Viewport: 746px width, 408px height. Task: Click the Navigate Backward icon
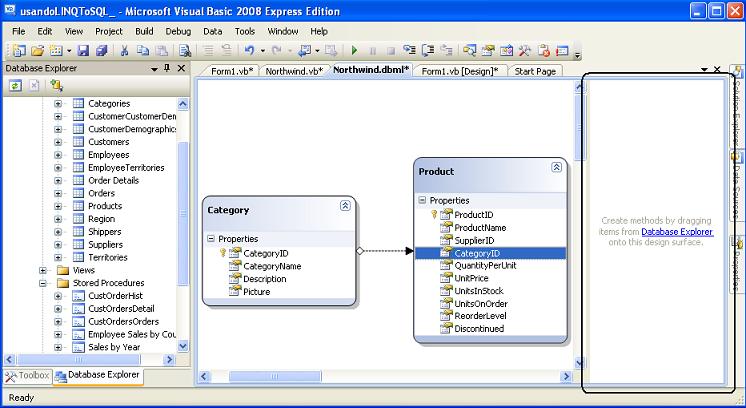pos(304,50)
